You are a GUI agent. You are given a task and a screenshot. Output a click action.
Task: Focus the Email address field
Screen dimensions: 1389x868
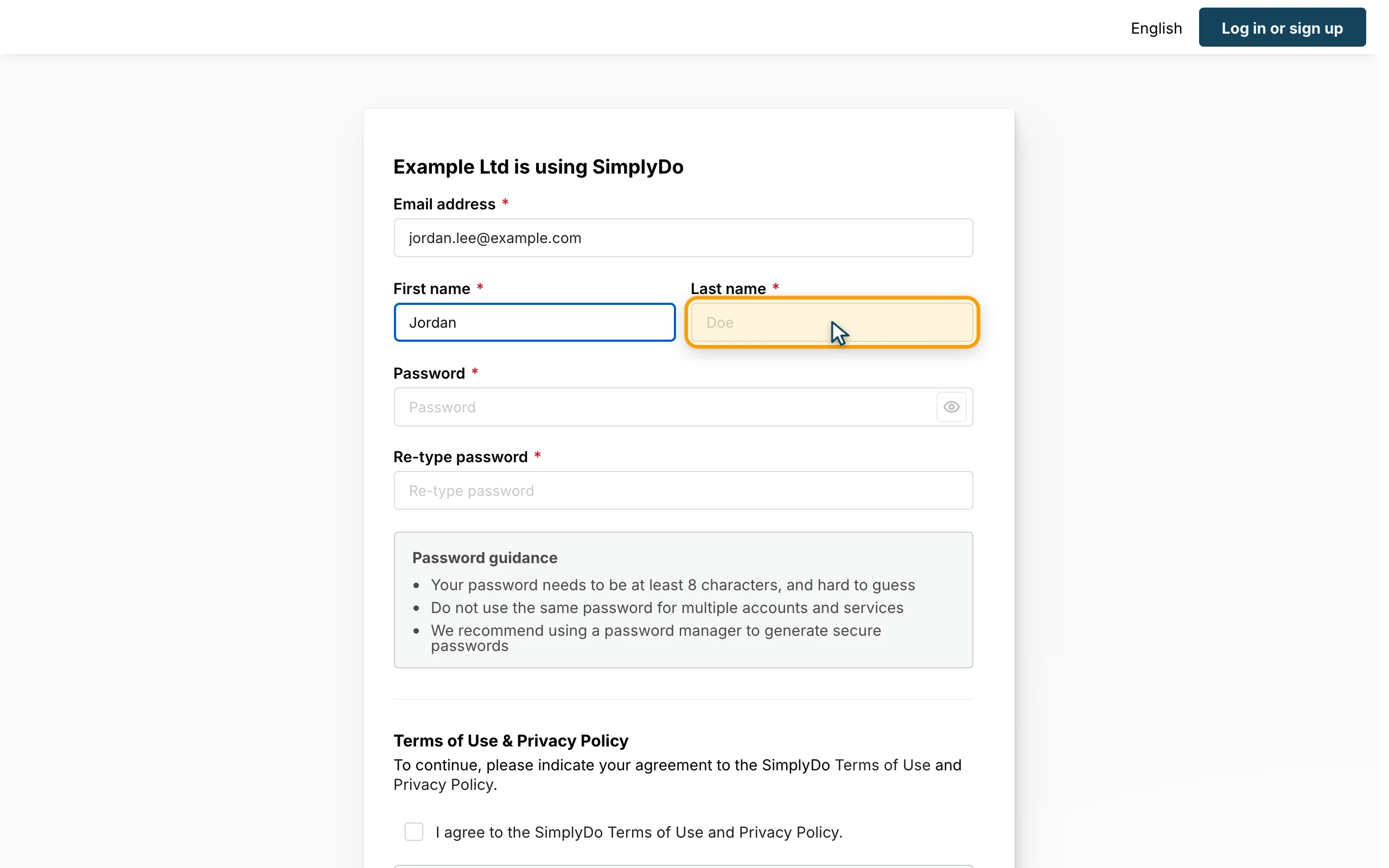tap(683, 238)
